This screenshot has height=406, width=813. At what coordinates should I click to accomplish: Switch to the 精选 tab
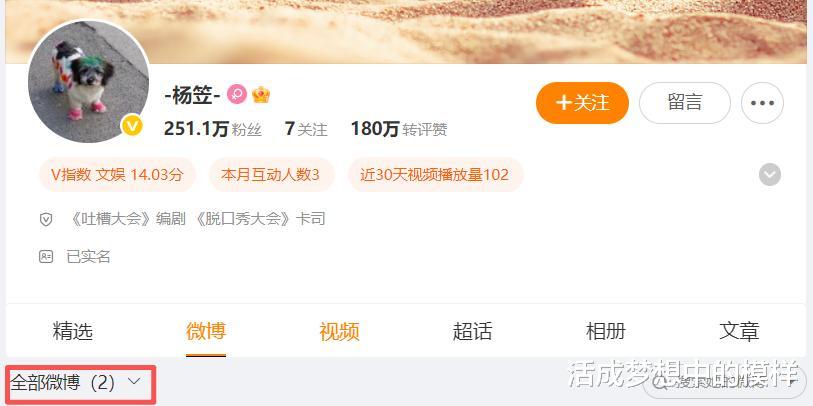[73, 331]
